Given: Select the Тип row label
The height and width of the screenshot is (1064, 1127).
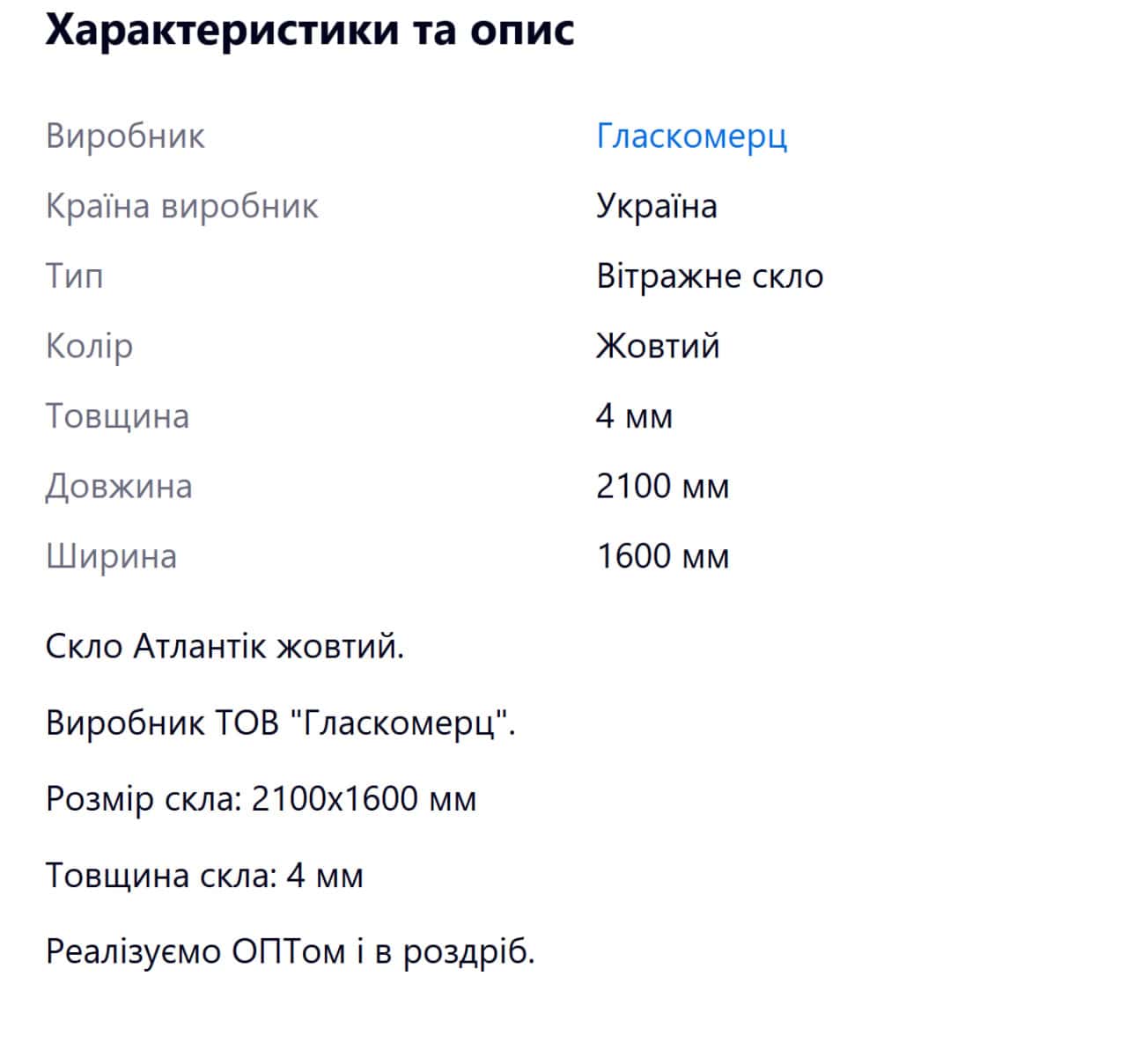Looking at the screenshot, I should pos(75,276).
